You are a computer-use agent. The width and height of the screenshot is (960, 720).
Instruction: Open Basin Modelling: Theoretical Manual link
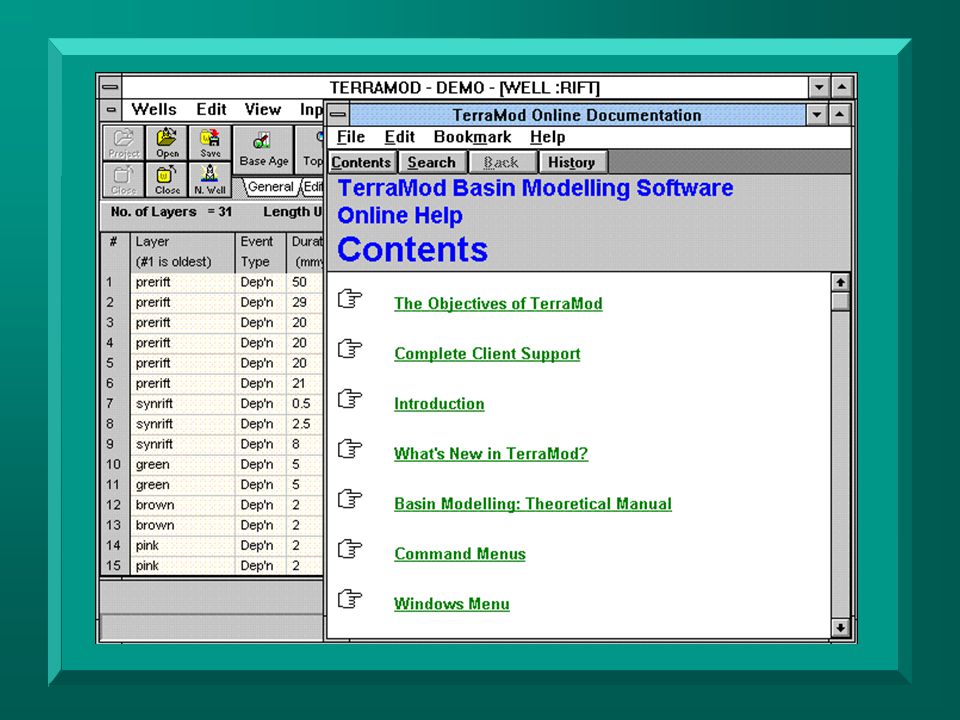tap(533, 504)
